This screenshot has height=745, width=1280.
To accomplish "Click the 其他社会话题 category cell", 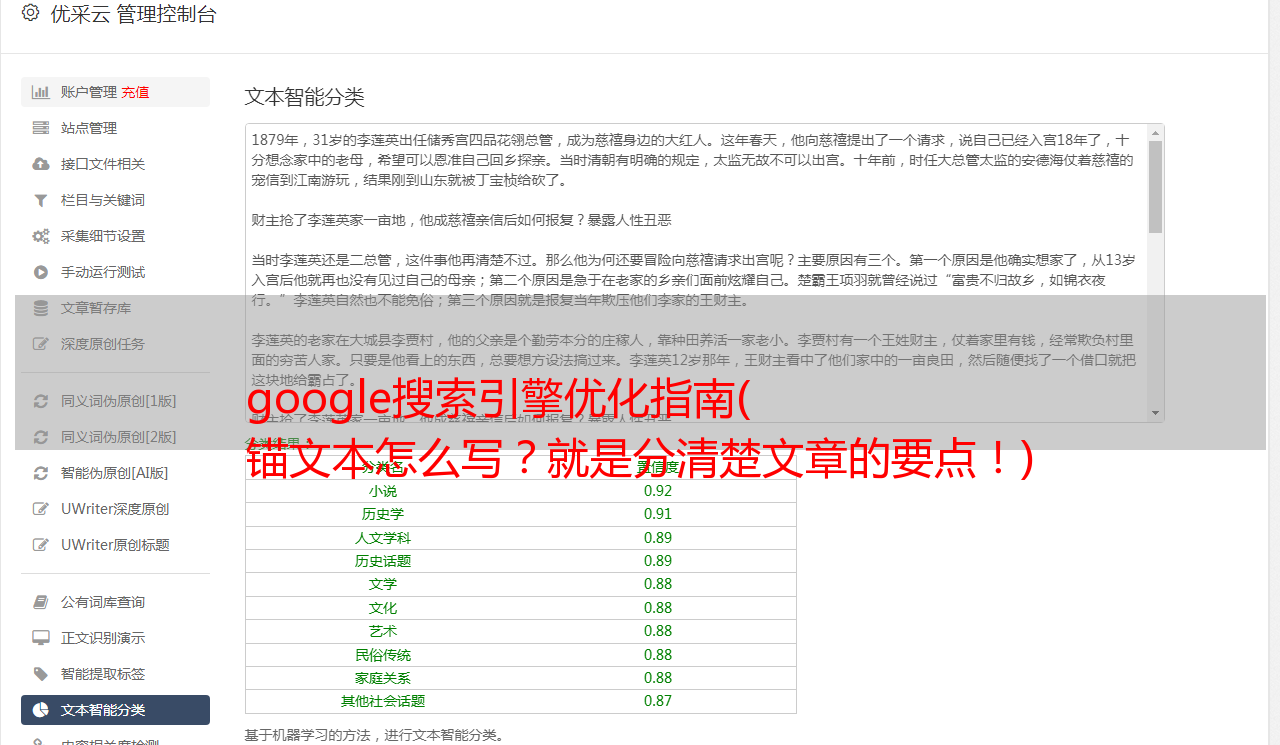I will 383,701.
